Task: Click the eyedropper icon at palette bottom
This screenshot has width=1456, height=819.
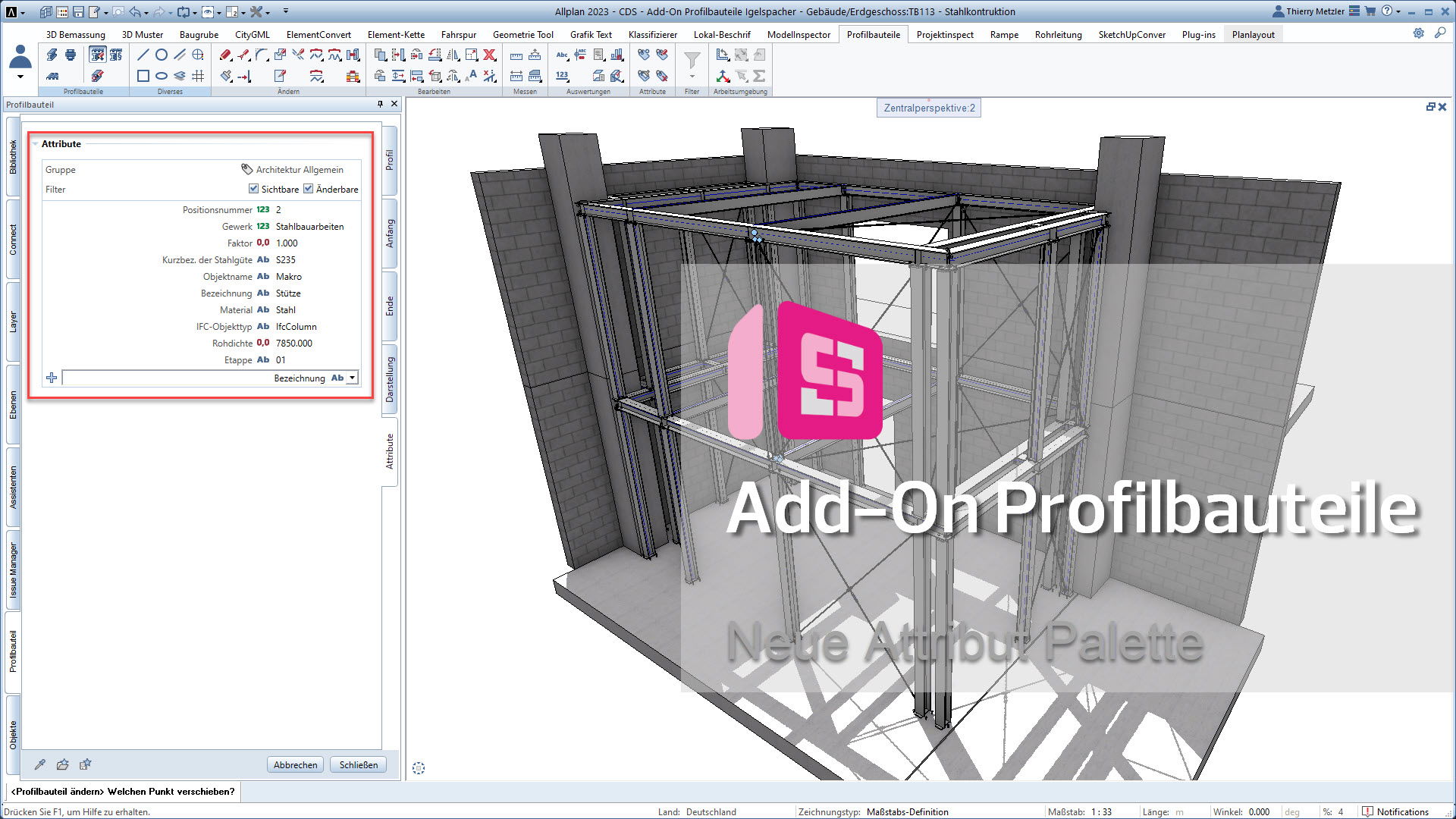Action: [40, 764]
